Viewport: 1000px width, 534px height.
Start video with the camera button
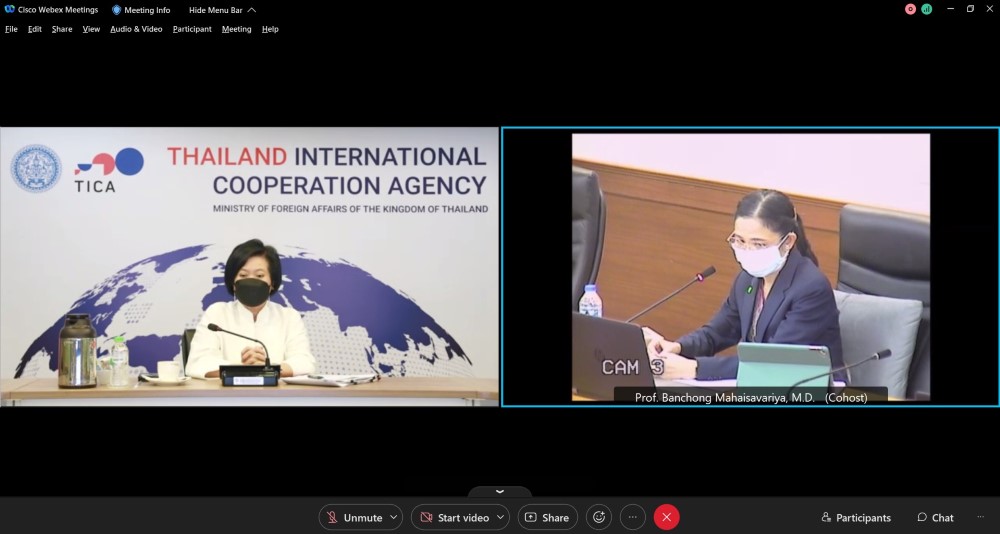453,517
